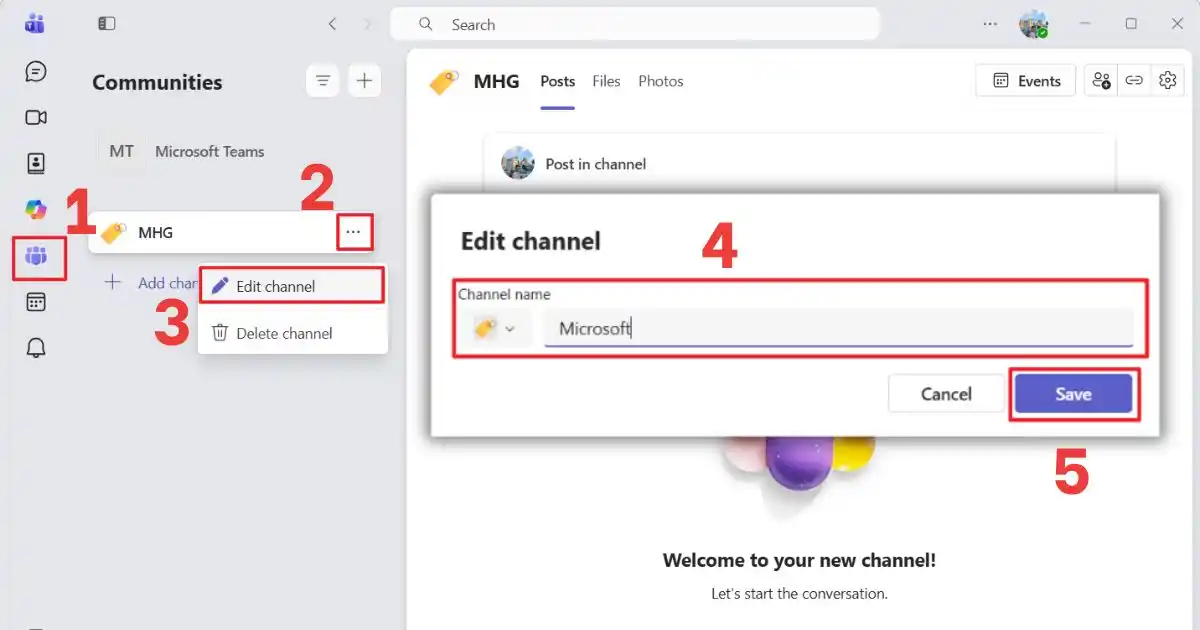This screenshot has height=630, width=1200.
Task: Open MHG more options ellipsis
Action: pos(353,232)
